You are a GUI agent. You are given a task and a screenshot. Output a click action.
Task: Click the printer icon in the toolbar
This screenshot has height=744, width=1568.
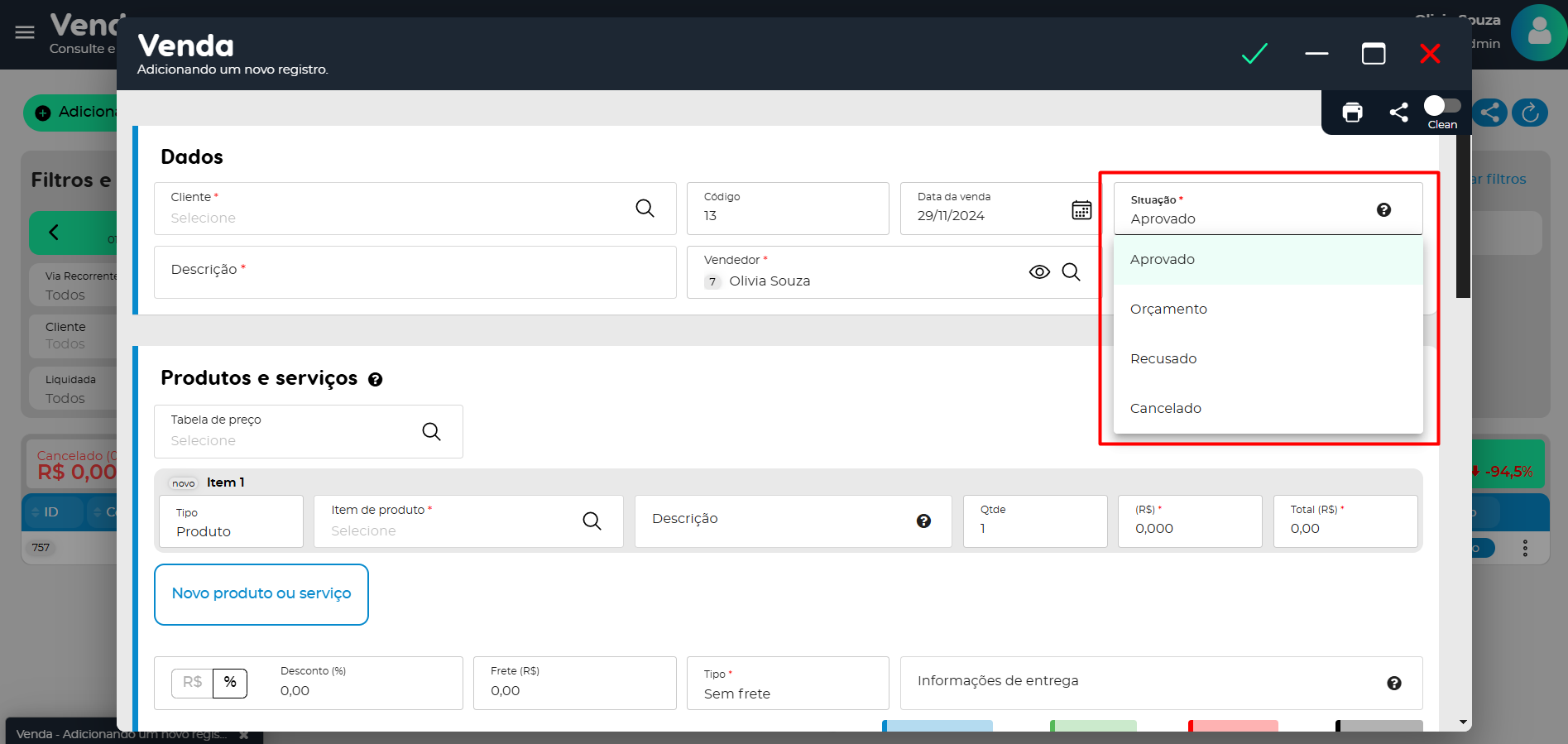(x=1352, y=113)
